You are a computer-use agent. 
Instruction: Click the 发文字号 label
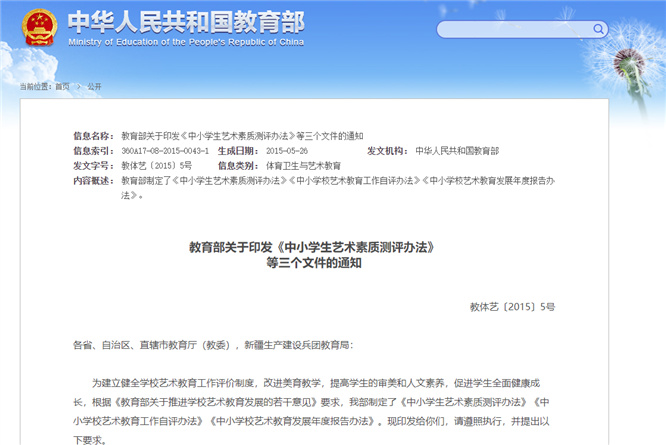click(93, 166)
